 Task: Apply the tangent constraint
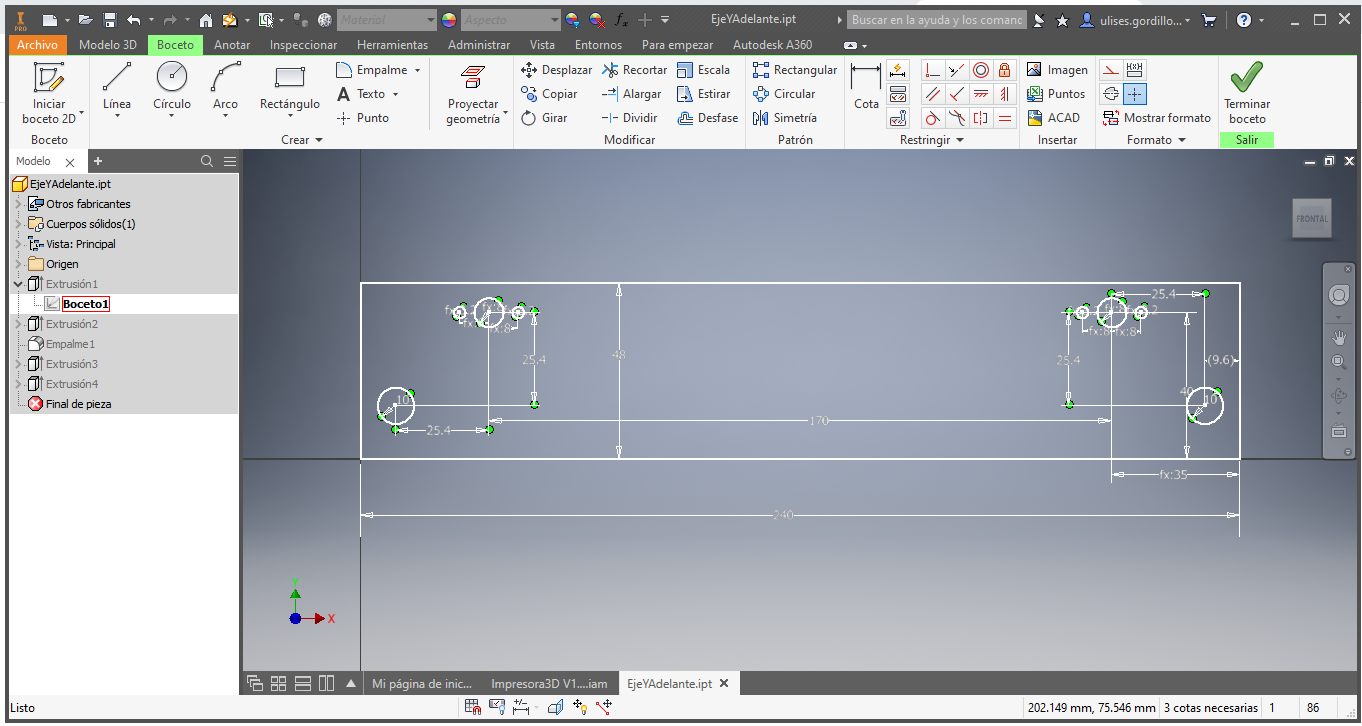coord(933,118)
